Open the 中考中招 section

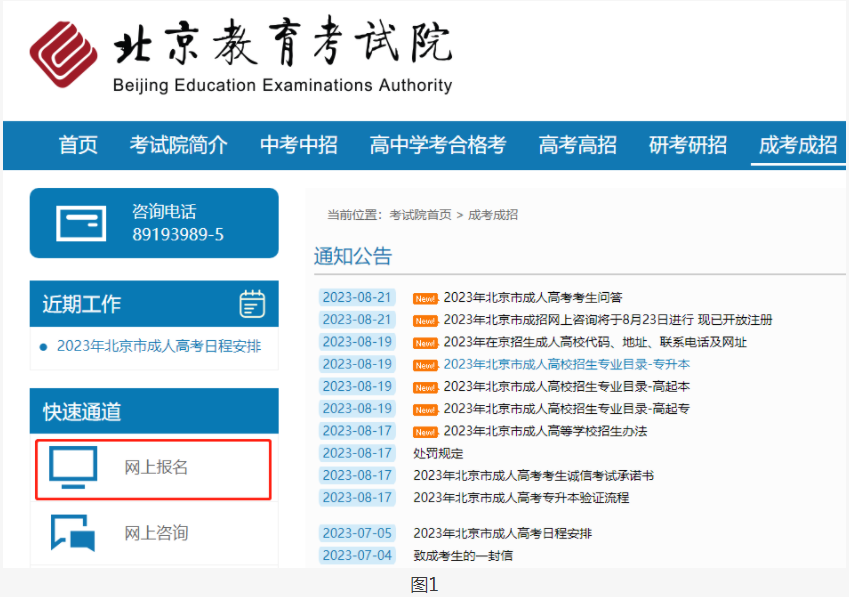[x=298, y=145]
